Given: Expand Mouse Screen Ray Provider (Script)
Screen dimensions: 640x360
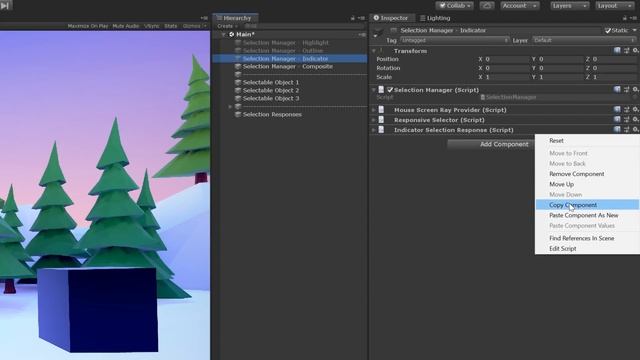Looking at the screenshot, I should coord(374,110).
